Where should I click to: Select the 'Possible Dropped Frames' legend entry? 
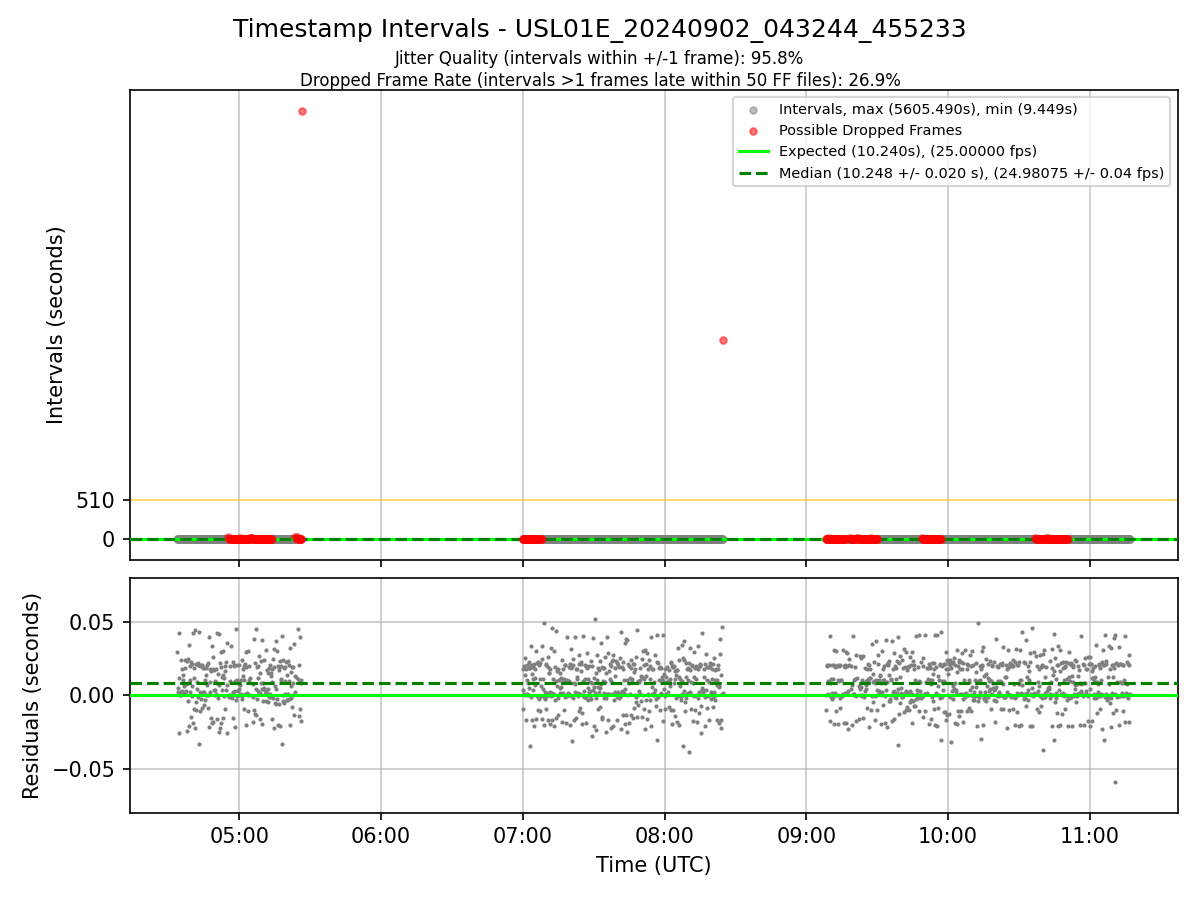click(870, 130)
